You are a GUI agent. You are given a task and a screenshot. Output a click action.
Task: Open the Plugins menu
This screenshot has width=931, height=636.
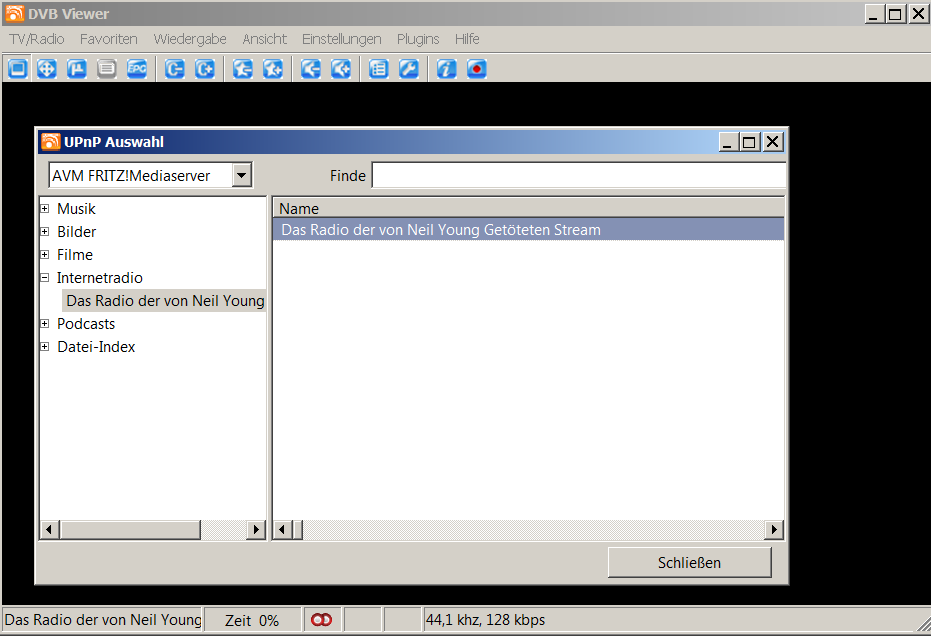[418, 39]
